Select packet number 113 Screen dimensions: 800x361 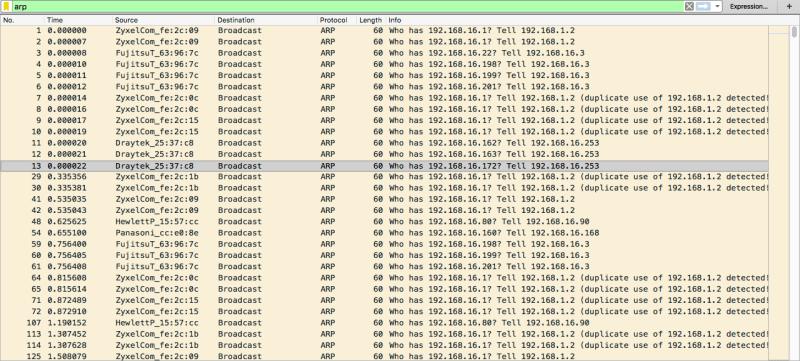tap(384, 334)
